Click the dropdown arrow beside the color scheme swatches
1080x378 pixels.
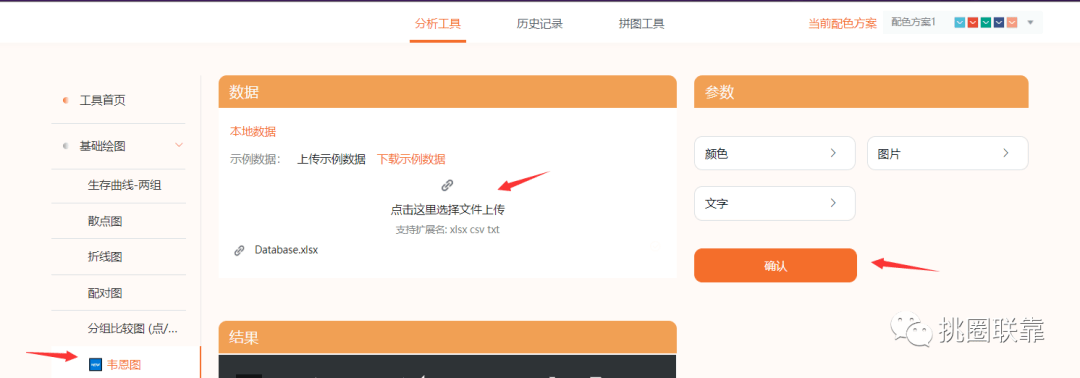click(1030, 23)
